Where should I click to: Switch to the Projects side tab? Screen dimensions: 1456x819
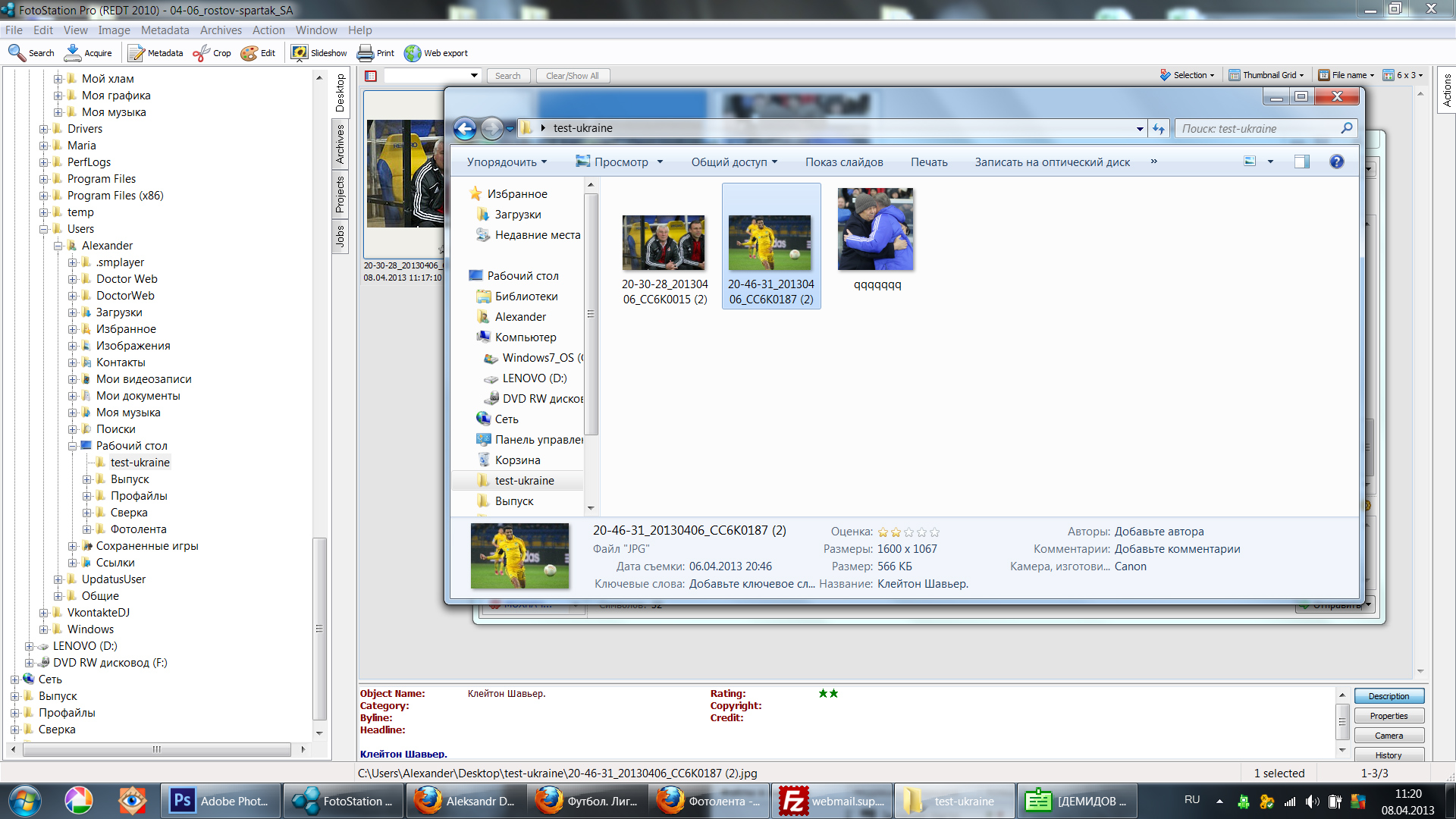pyautogui.click(x=340, y=194)
